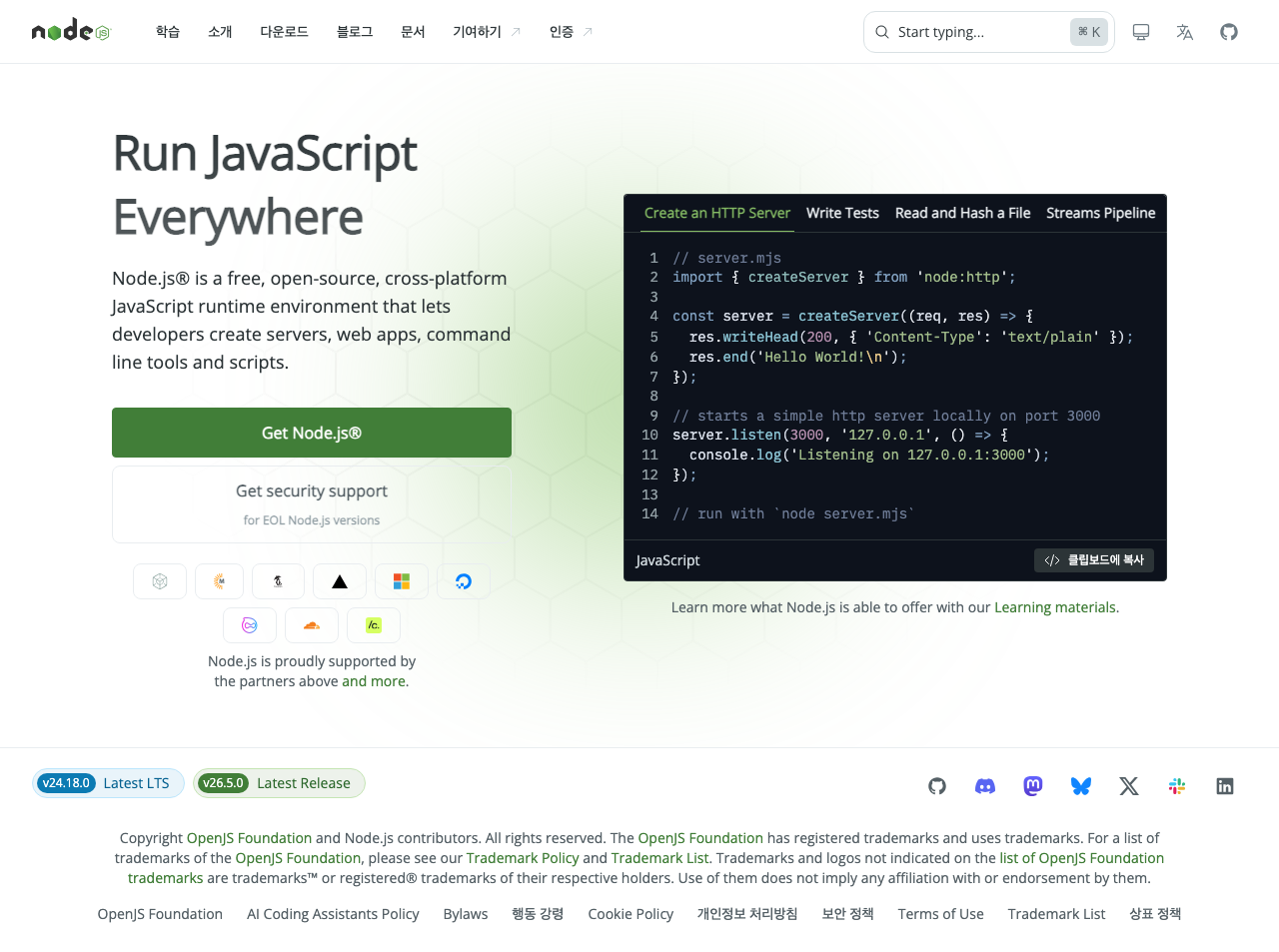Screen dimensions: 1279x952
Task: Open the footer LinkedIn social icon
Action: click(1225, 786)
